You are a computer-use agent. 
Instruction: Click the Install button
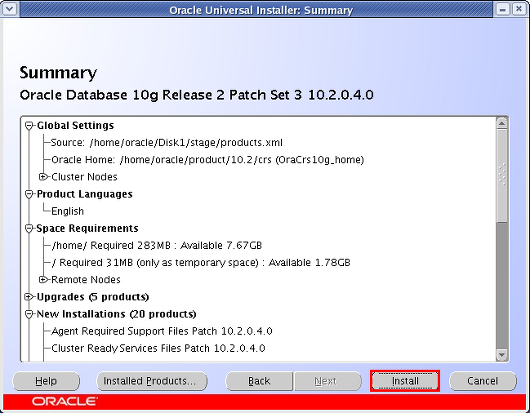[405, 381]
